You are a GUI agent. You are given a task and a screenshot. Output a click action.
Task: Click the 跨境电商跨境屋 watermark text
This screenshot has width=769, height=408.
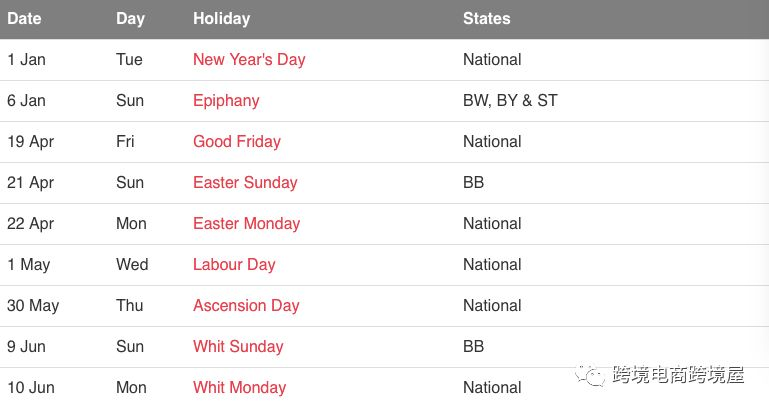tap(678, 375)
